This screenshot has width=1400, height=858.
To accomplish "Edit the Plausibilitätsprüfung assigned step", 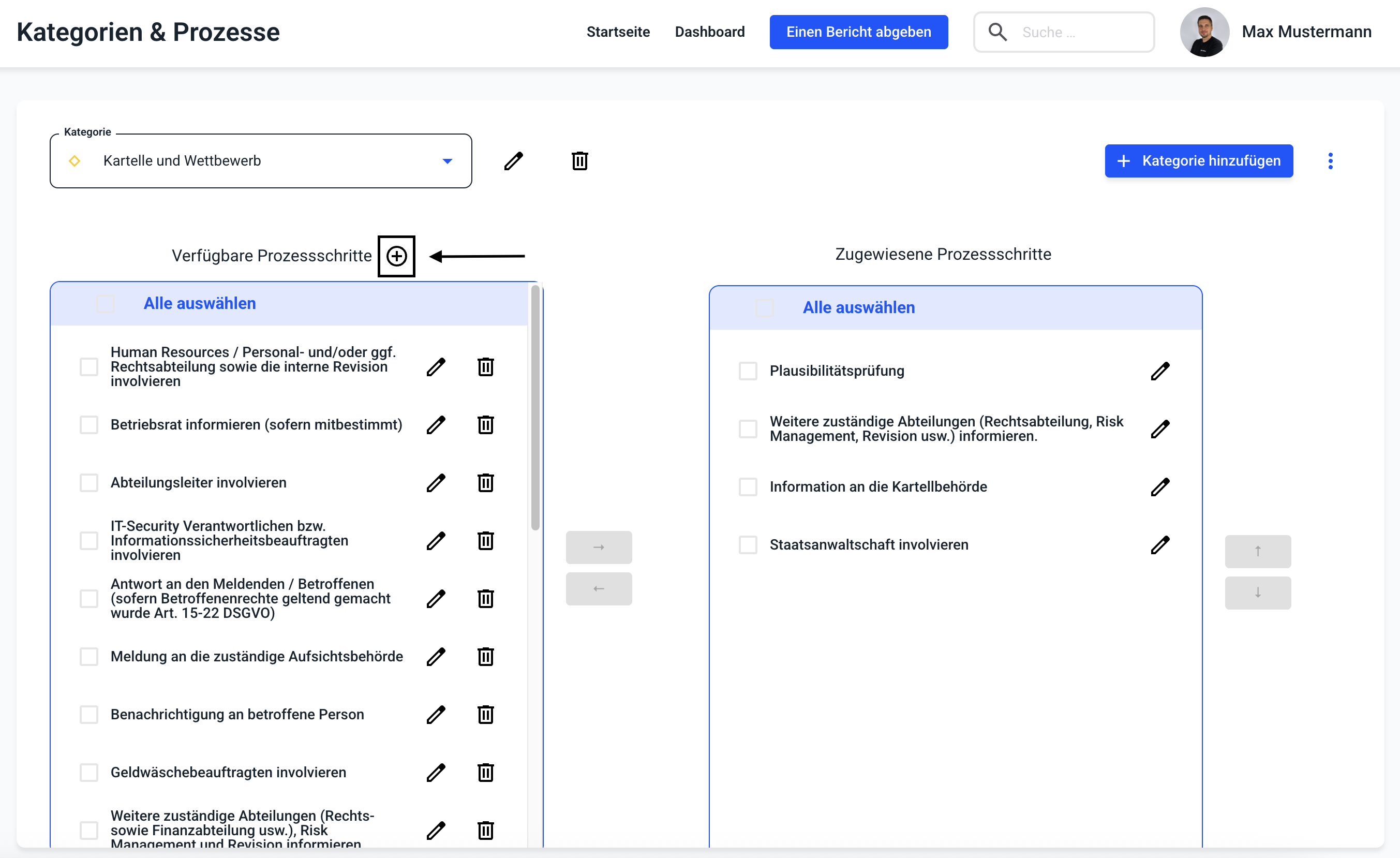I will click(x=1159, y=371).
